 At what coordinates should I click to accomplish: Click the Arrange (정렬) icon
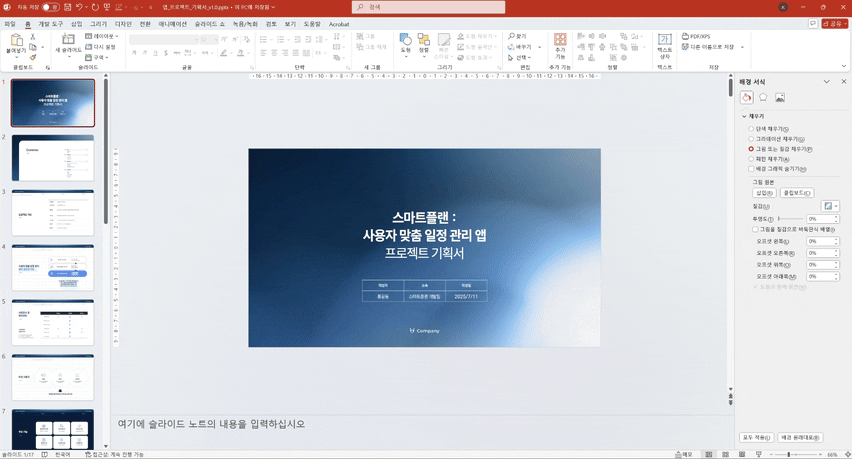pos(423,39)
